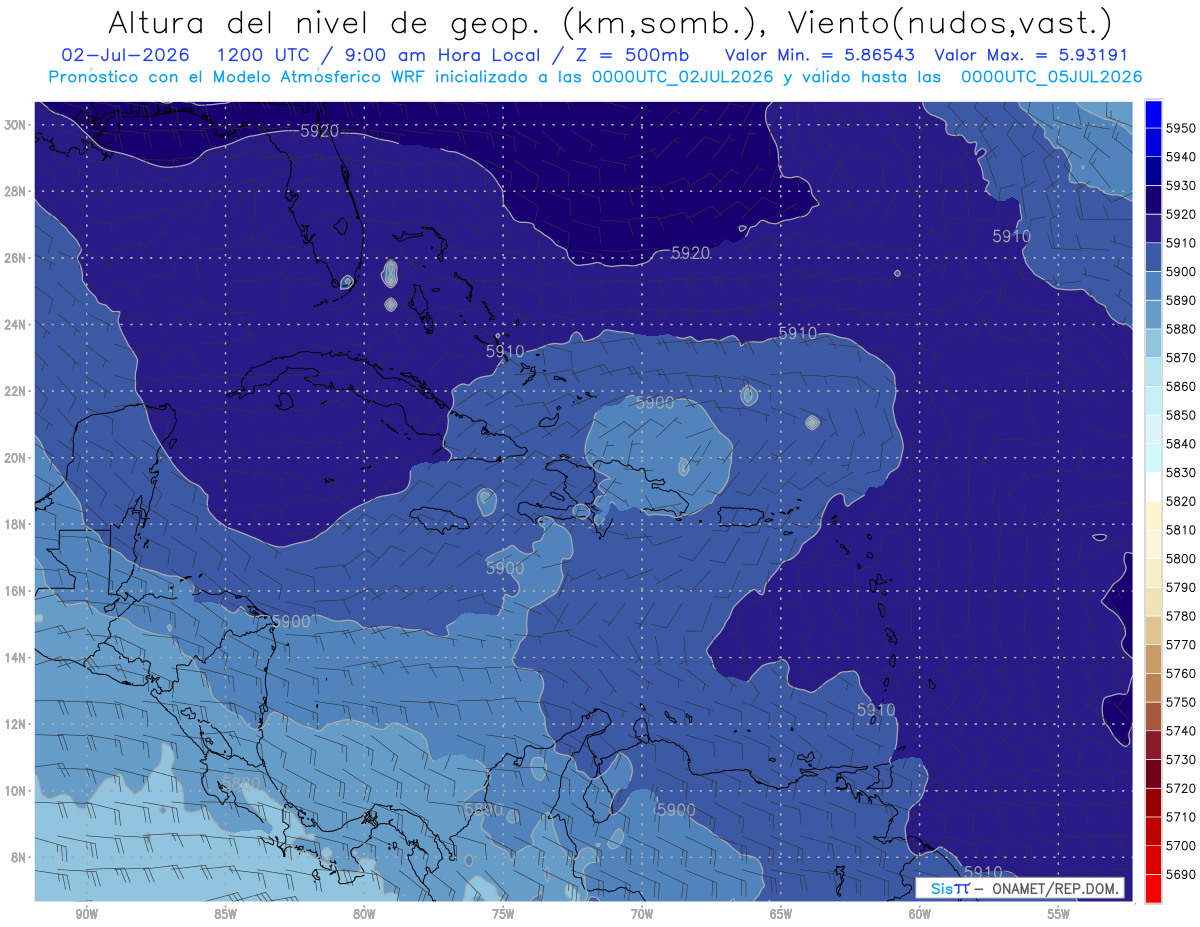The width and height of the screenshot is (1200, 927).
Task: Click the '5890' contour label on the map
Action: coord(484,809)
